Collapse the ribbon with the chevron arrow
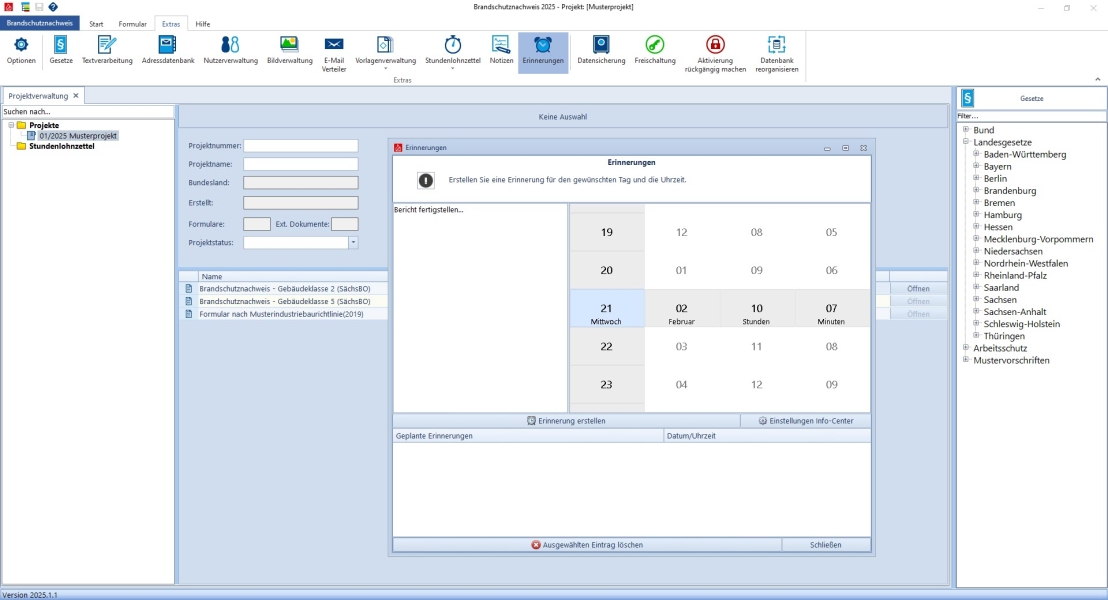Viewport: 1108px width, 600px height. (1097, 79)
